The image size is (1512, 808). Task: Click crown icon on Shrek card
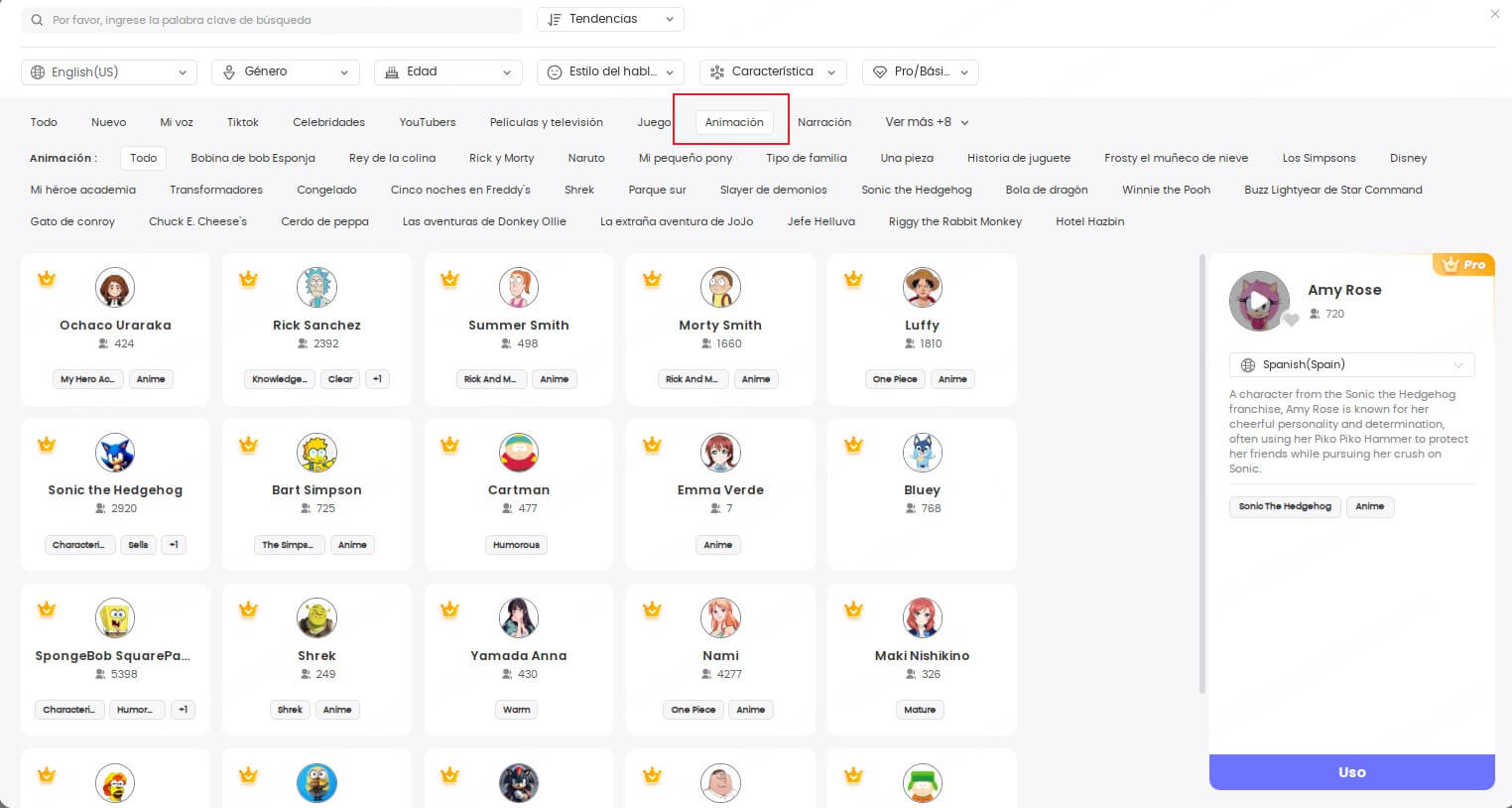click(248, 609)
